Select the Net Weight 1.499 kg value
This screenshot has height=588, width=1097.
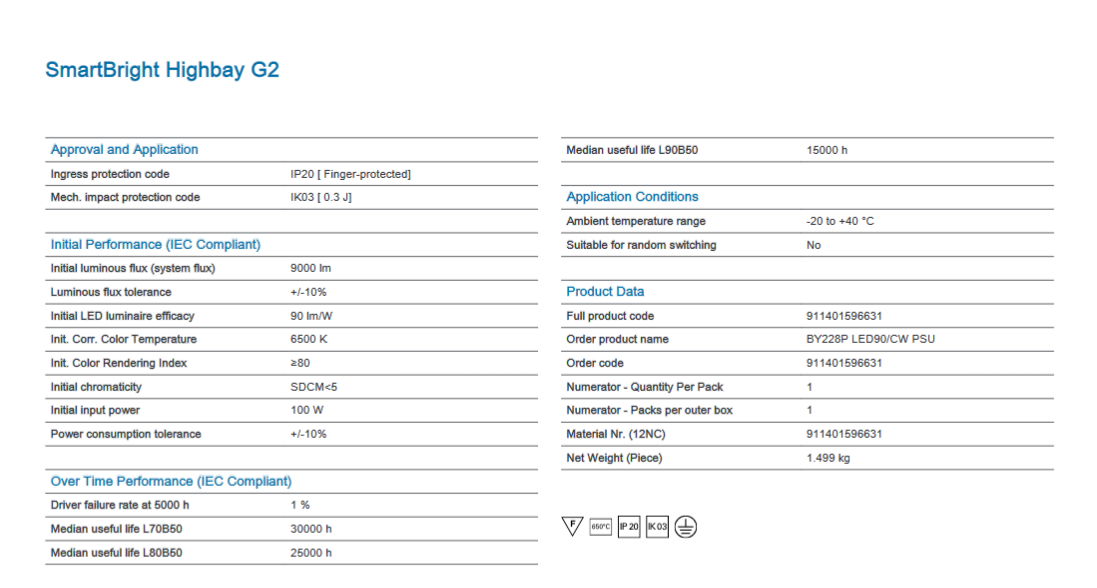(x=828, y=458)
